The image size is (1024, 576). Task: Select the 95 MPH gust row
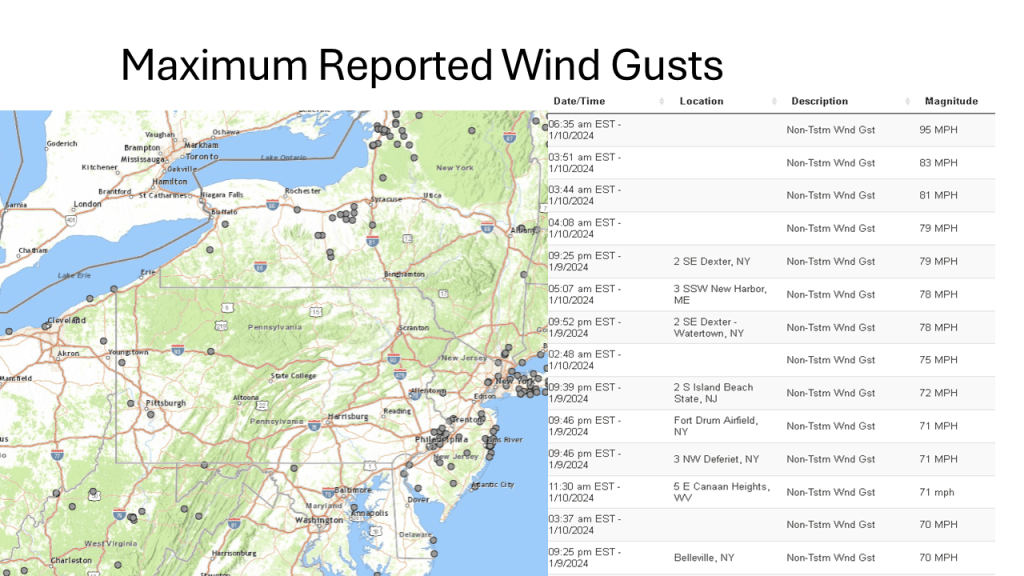pyautogui.click(x=771, y=129)
